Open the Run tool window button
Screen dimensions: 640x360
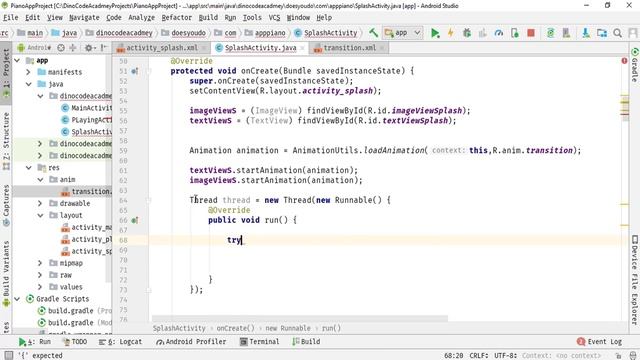pyautogui.click(x=34, y=342)
